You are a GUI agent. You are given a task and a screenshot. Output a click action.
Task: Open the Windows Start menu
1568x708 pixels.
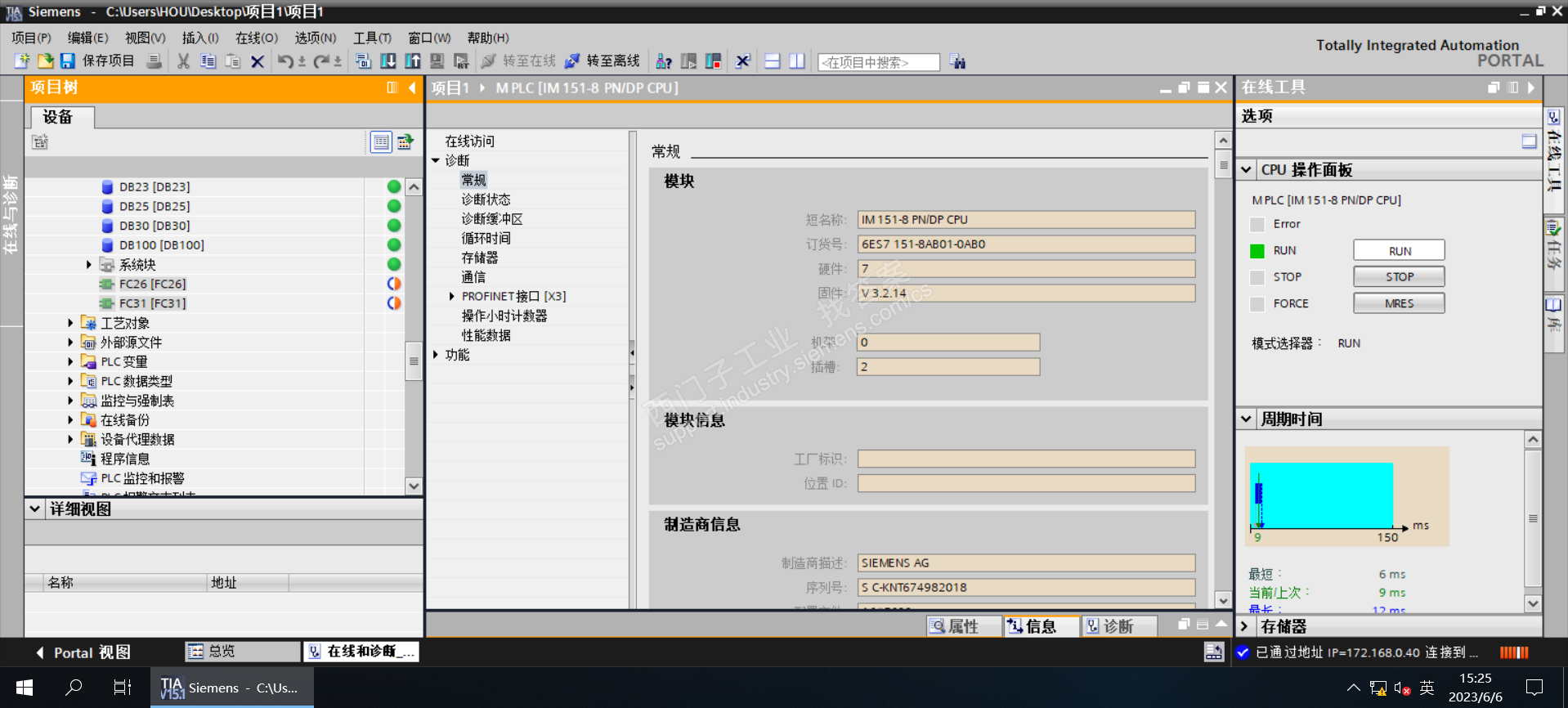pyautogui.click(x=25, y=688)
